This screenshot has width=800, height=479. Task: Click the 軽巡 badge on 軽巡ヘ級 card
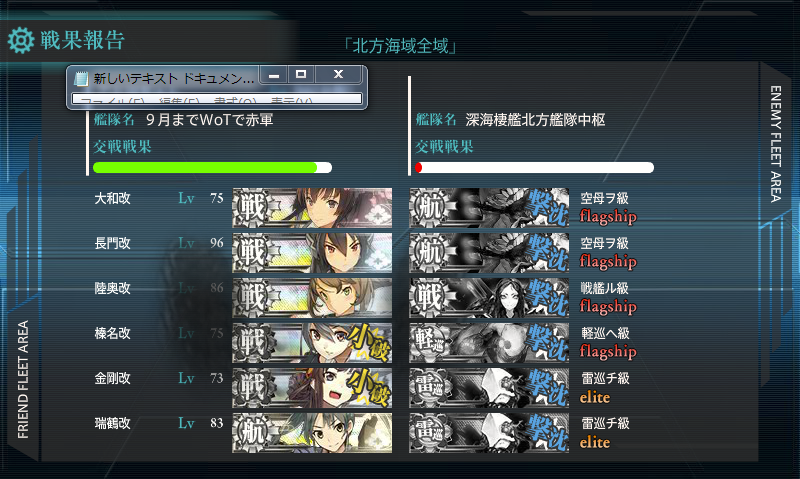pyautogui.click(x=429, y=342)
